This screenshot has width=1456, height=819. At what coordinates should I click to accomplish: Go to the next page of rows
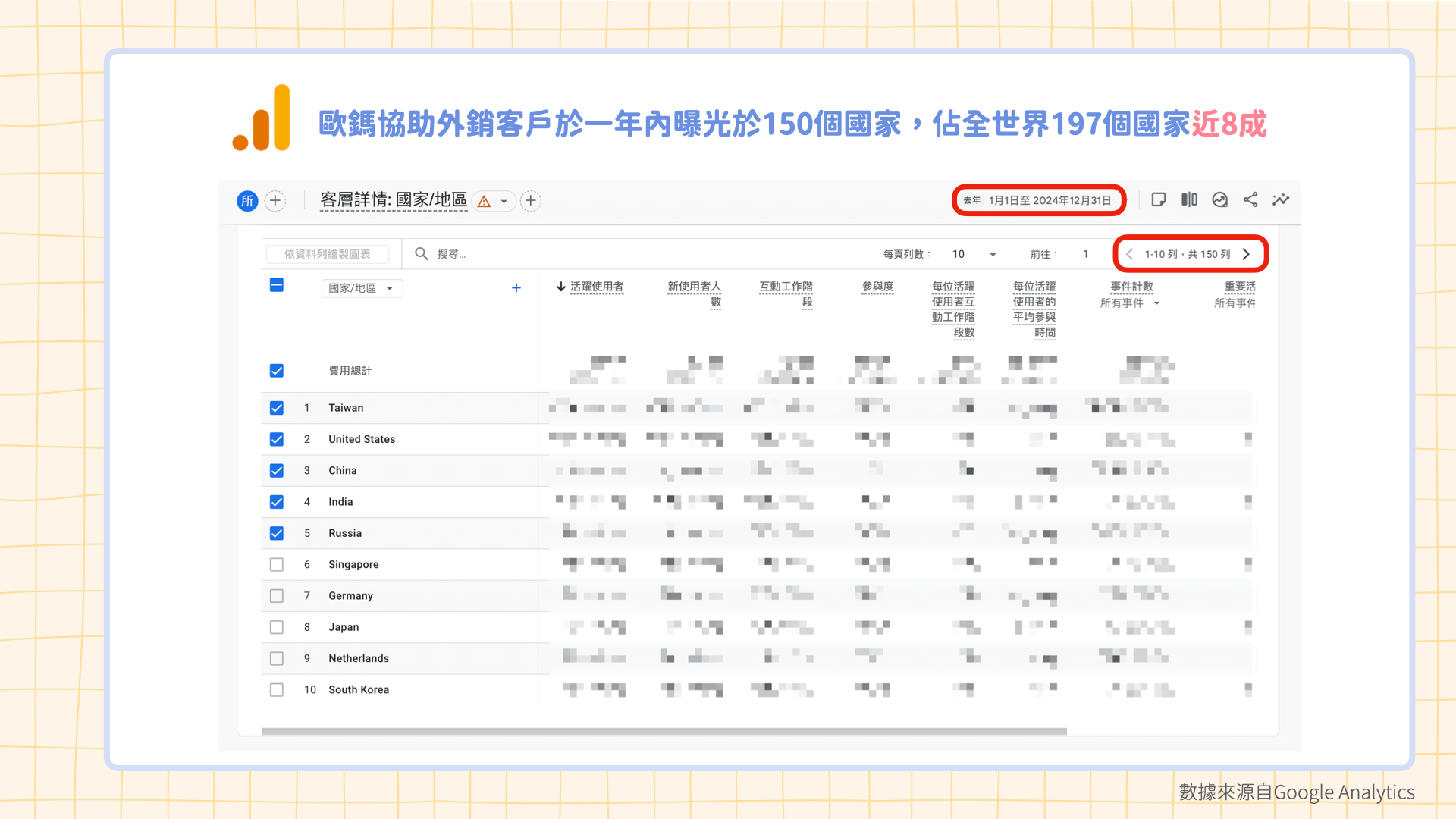tap(1246, 254)
